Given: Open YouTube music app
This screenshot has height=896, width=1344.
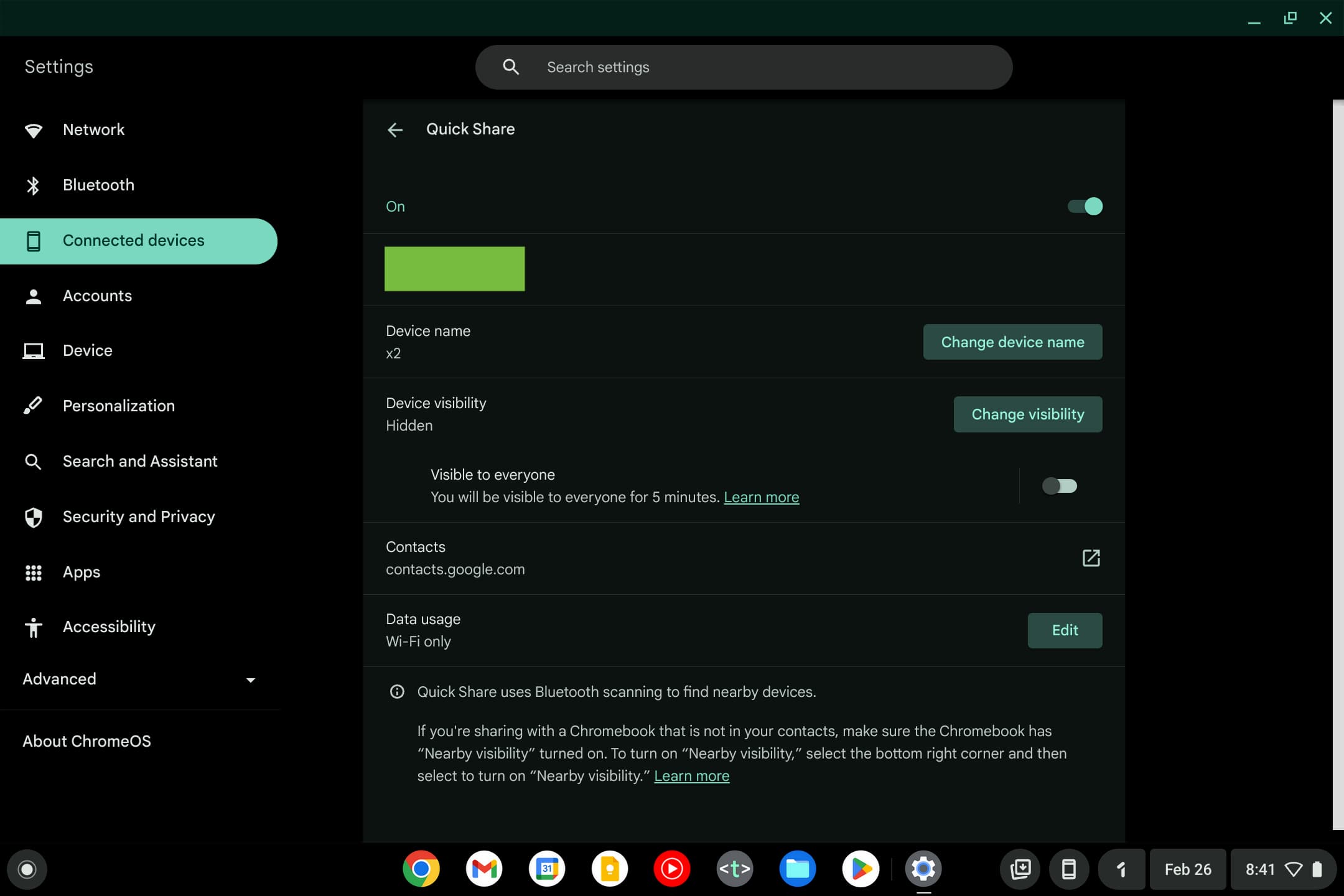Looking at the screenshot, I should tap(672, 869).
